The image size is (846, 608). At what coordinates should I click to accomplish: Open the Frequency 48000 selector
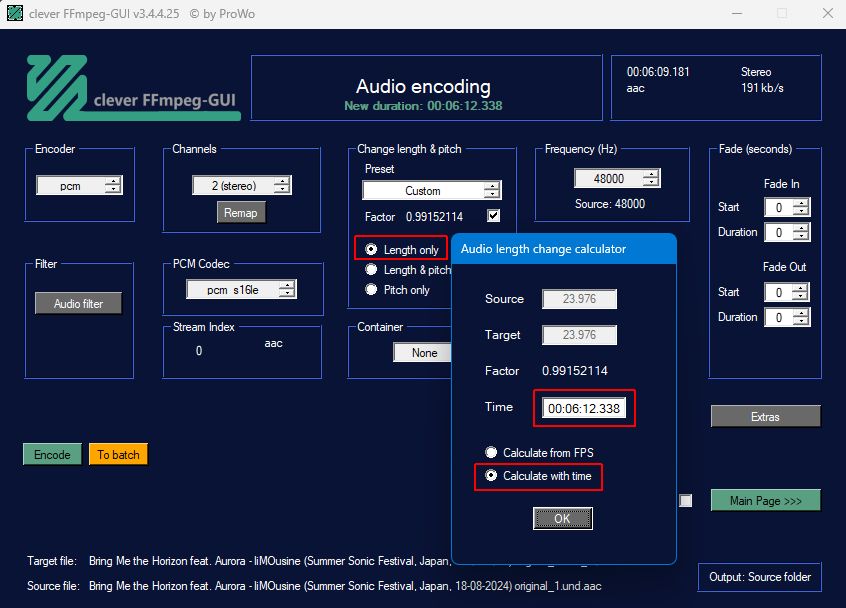click(617, 178)
